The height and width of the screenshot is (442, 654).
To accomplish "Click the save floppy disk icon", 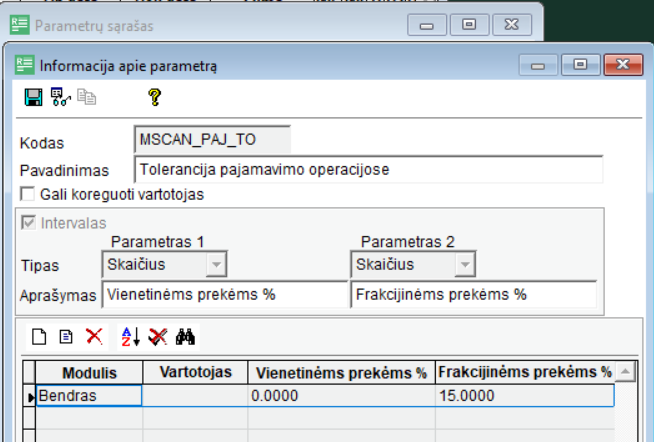I will (33, 97).
